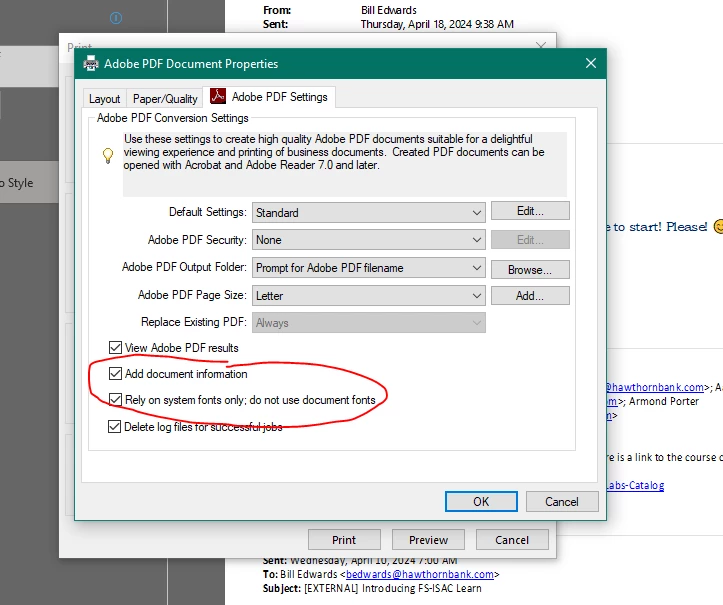
Task: Expand the Adobe PDF Security dropdown
Action: click(368, 240)
